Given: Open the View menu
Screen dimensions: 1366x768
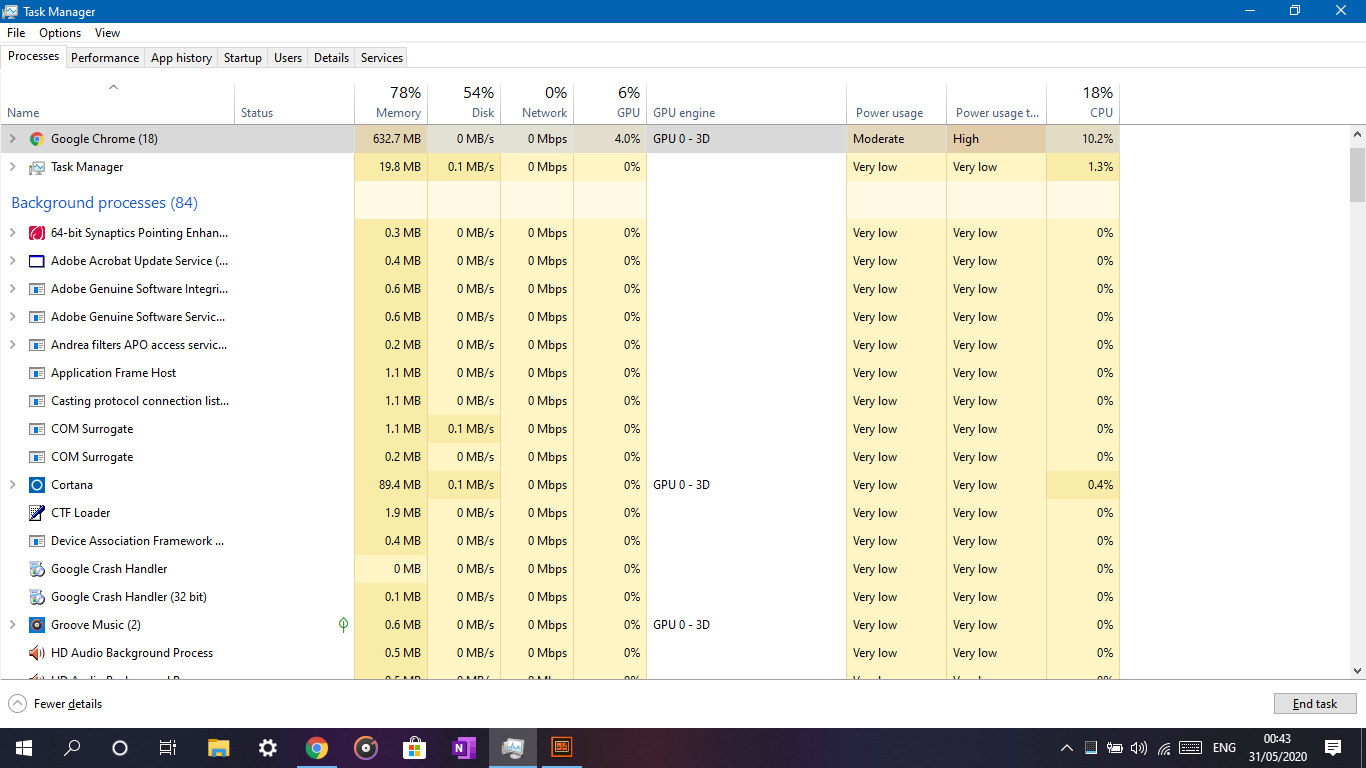Looking at the screenshot, I should (108, 33).
